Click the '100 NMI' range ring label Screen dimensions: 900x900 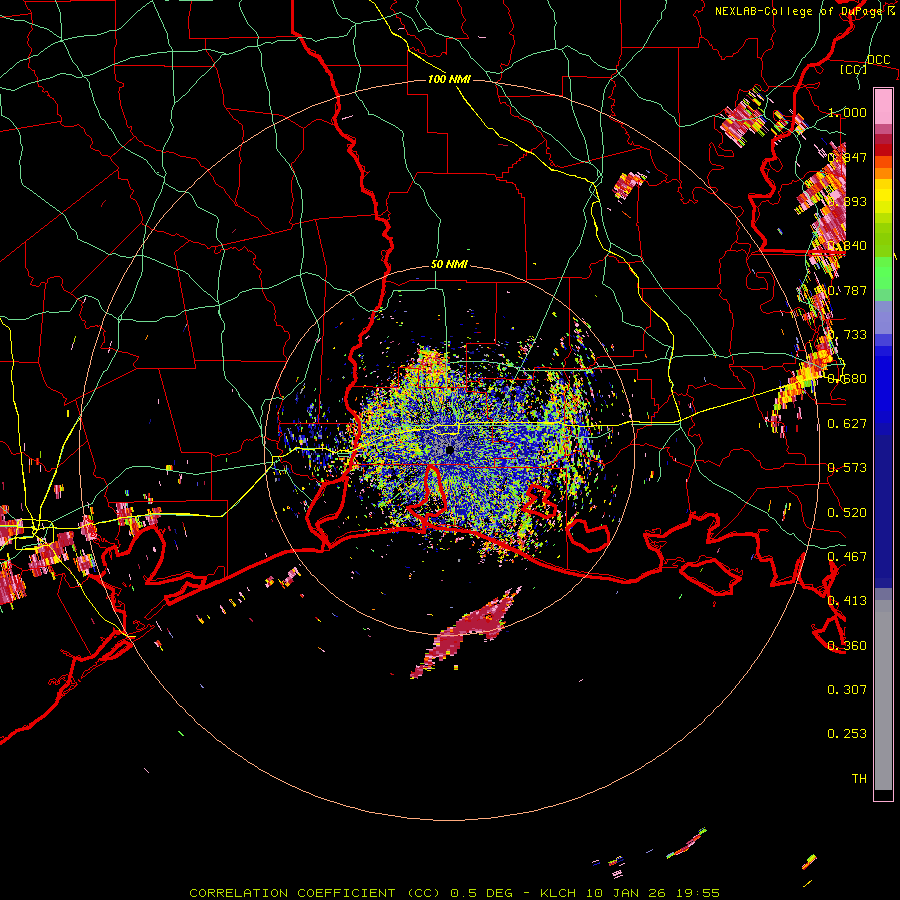click(449, 79)
